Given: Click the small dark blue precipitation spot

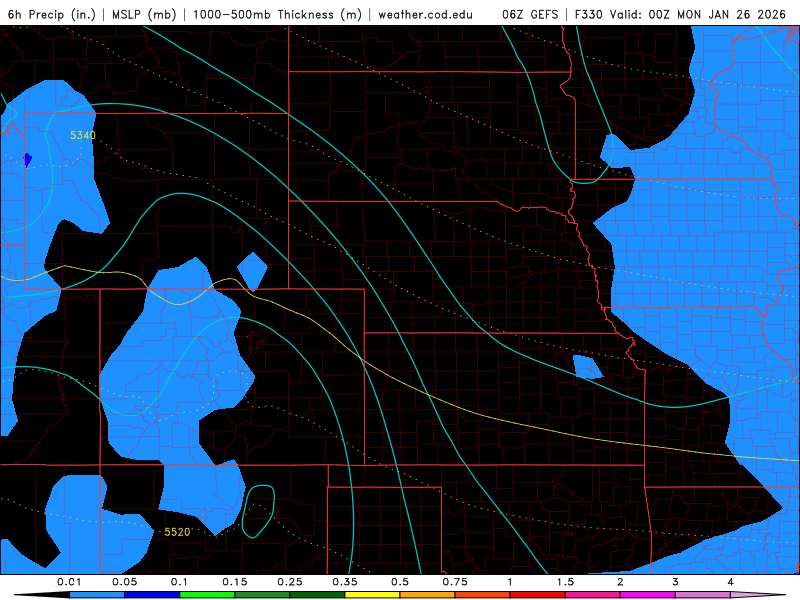Looking at the screenshot, I should 28,160.
